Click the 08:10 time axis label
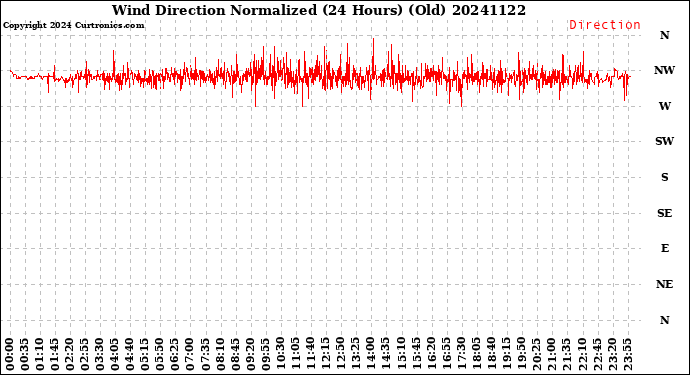The width and height of the screenshot is (690, 375). [x=220, y=355]
